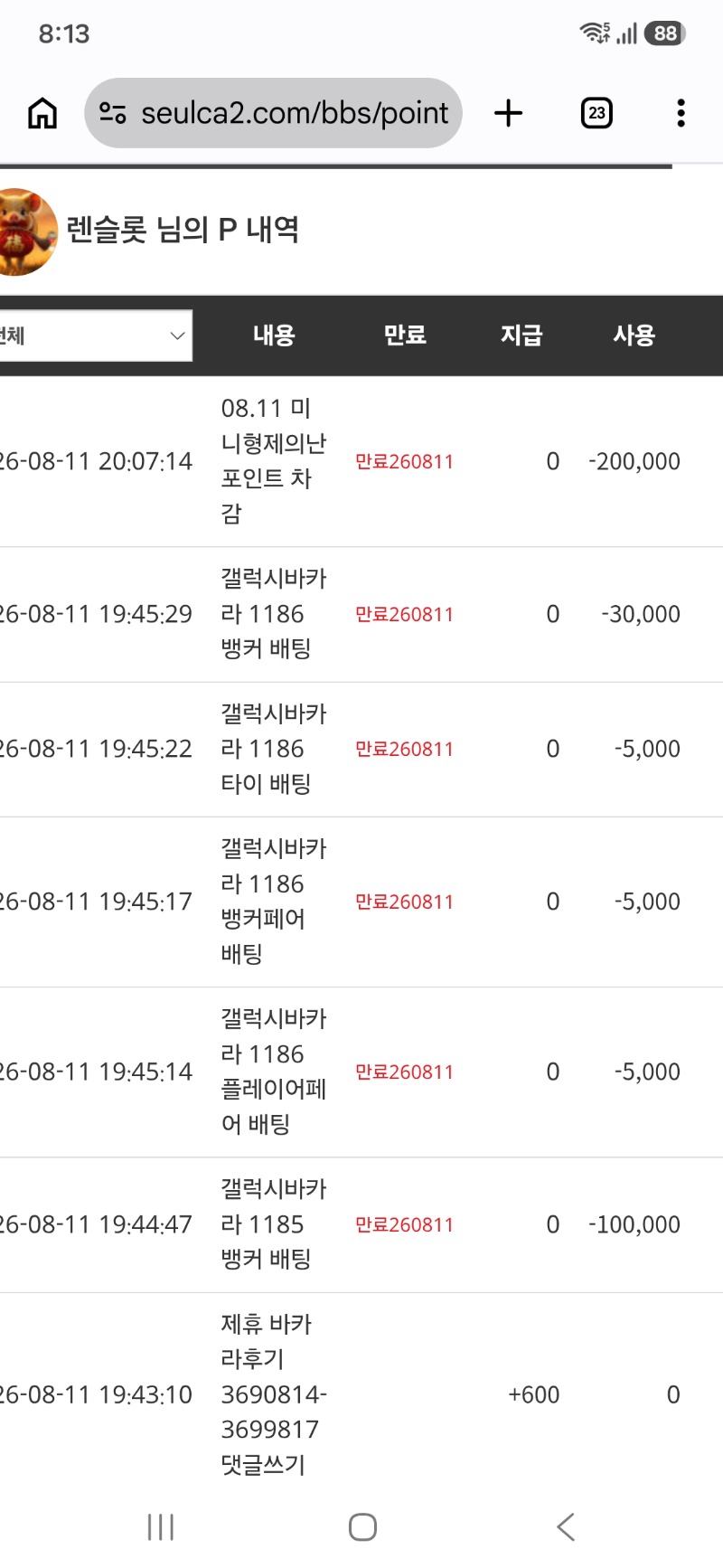Screen dimensions: 723x1568
Task: Open the browser three-dot menu
Action: coord(681,113)
